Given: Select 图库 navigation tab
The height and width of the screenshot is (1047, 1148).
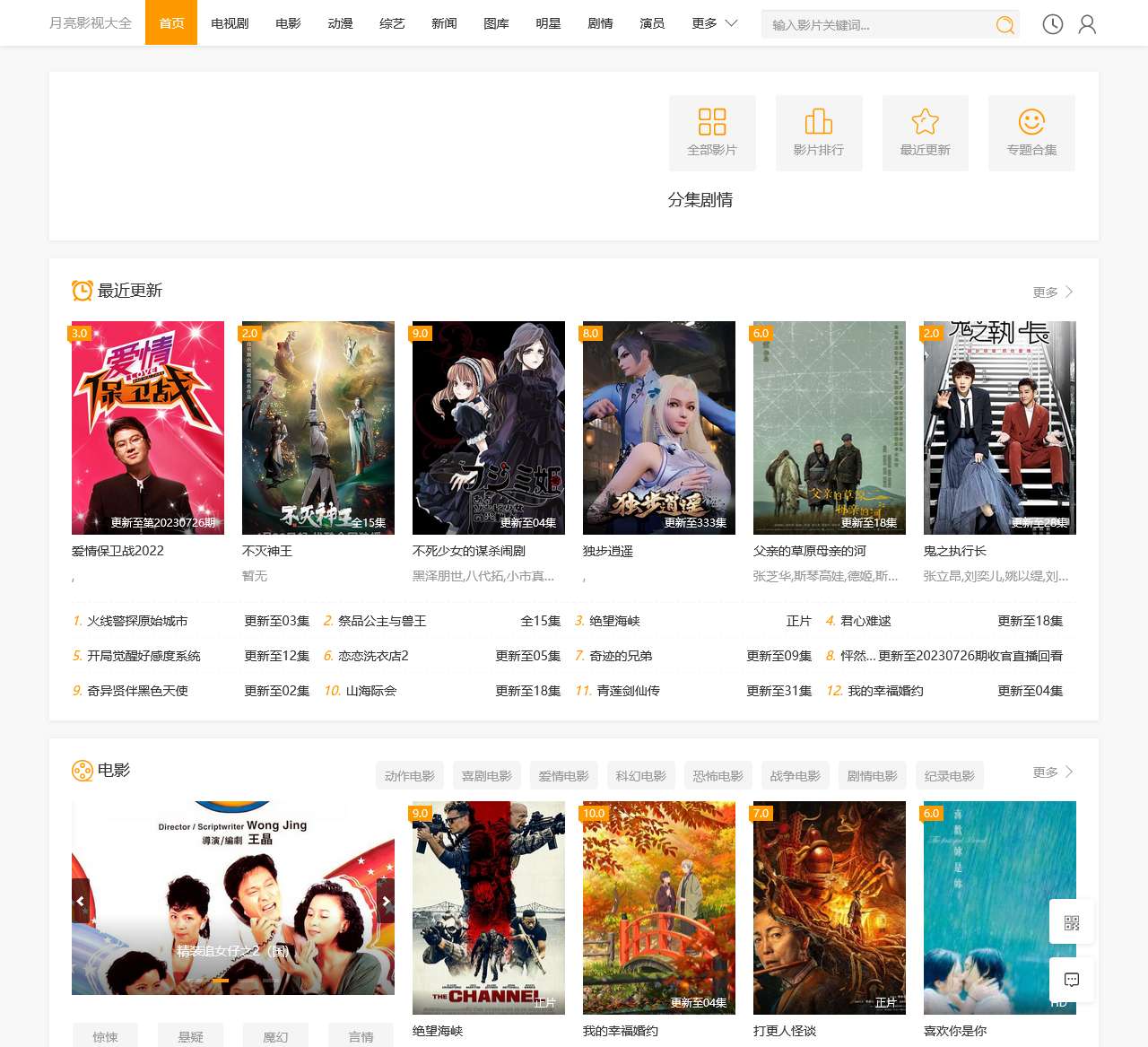Looking at the screenshot, I should [496, 23].
